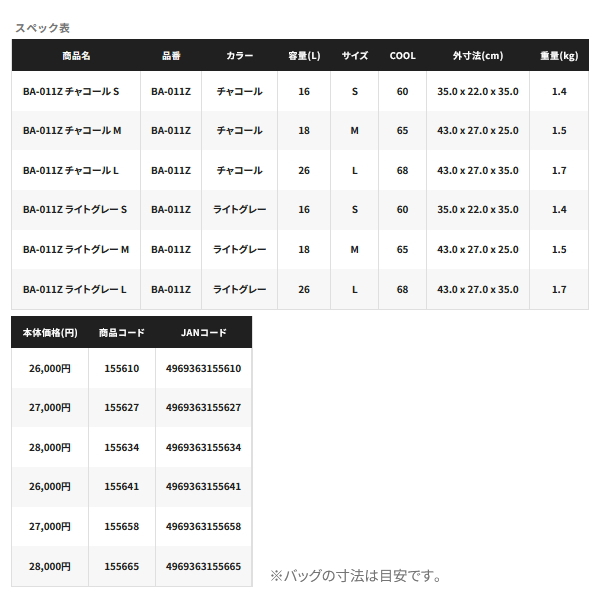Screen dimensions: 600x600
Task: Click the カラー column header
Action: point(240,56)
